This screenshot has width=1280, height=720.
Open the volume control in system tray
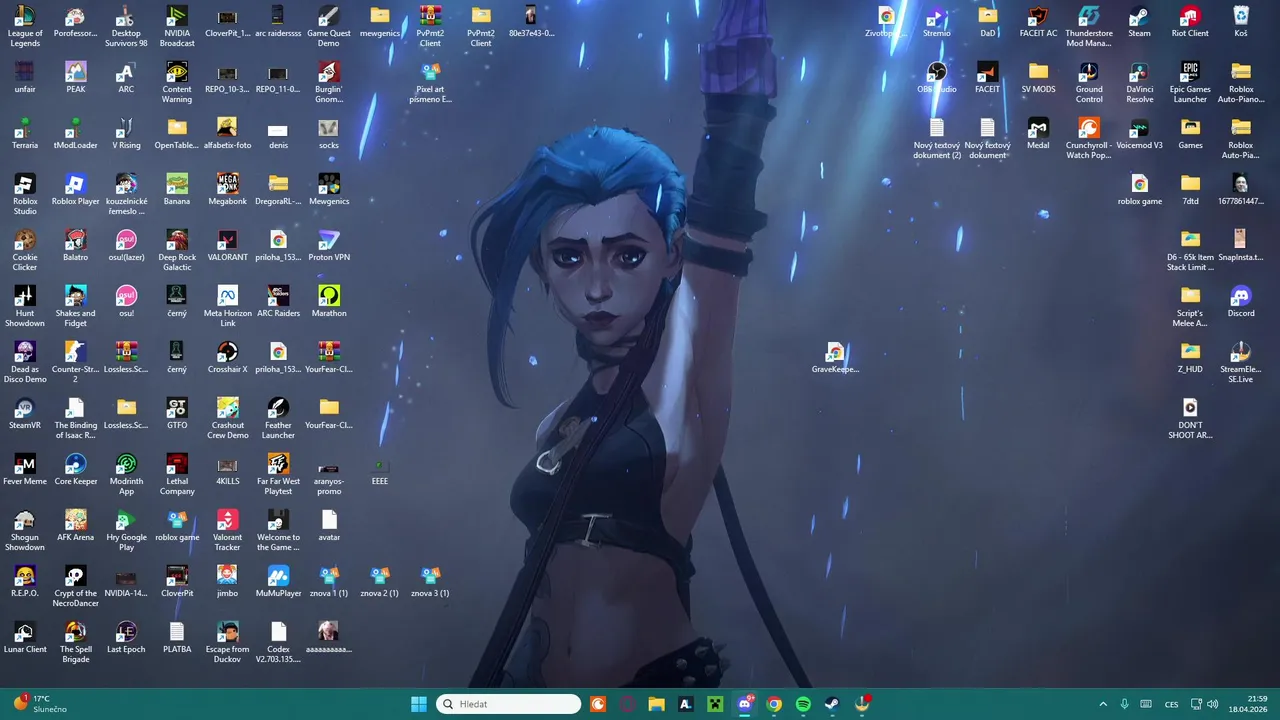[1211, 704]
